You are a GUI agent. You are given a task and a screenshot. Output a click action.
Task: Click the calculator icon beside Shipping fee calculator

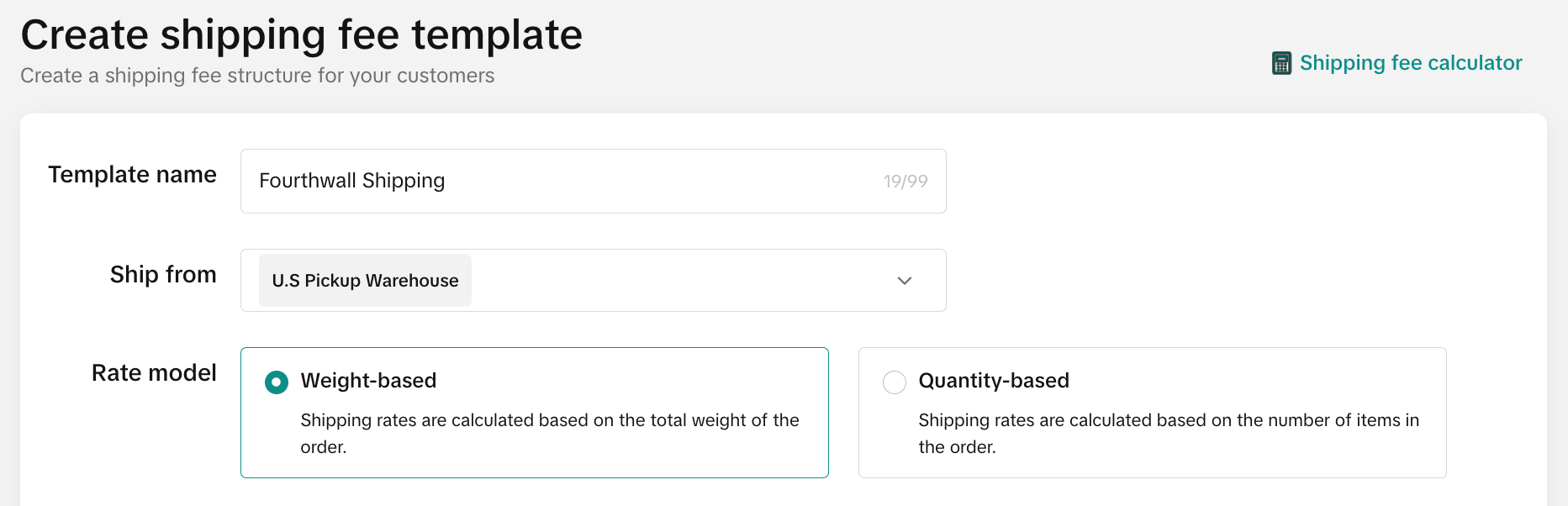click(1281, 63)
